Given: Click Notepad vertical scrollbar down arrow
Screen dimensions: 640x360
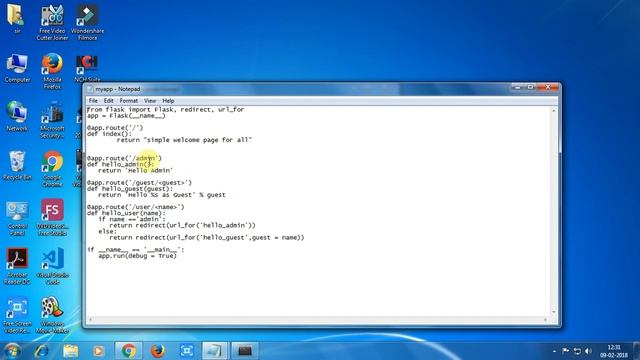Looking at the screenshot, I should (554, 313).
